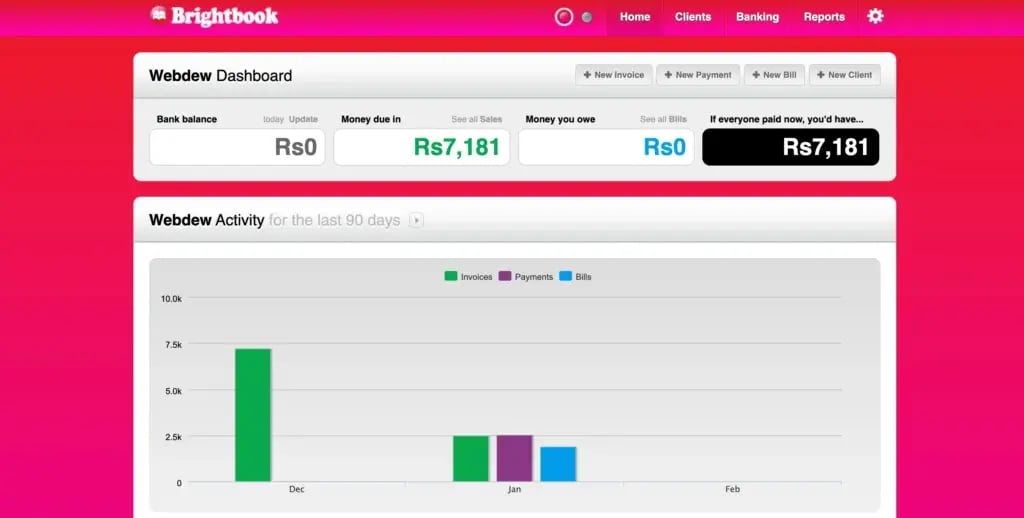Open the Banking tab
This screenshot has width=1024, height=518.
[757, 17]
